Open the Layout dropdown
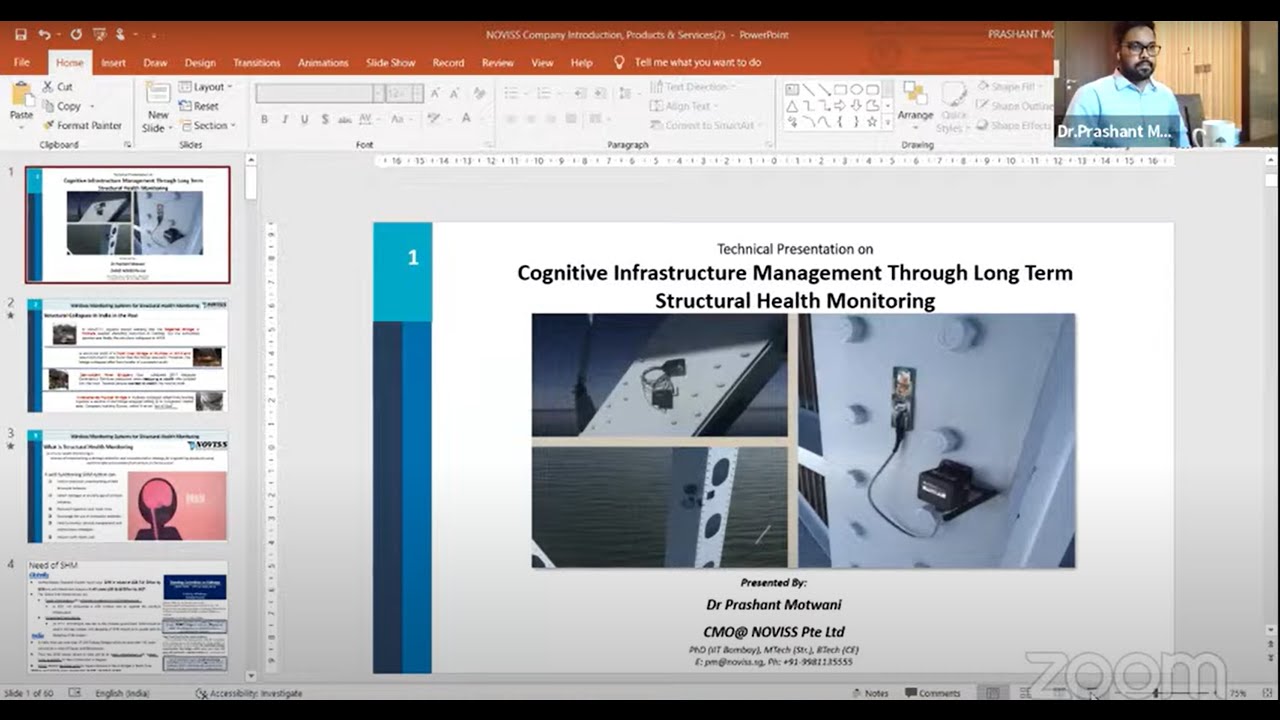The height and width of the screenshot is (720, 1280). point(205,87)
